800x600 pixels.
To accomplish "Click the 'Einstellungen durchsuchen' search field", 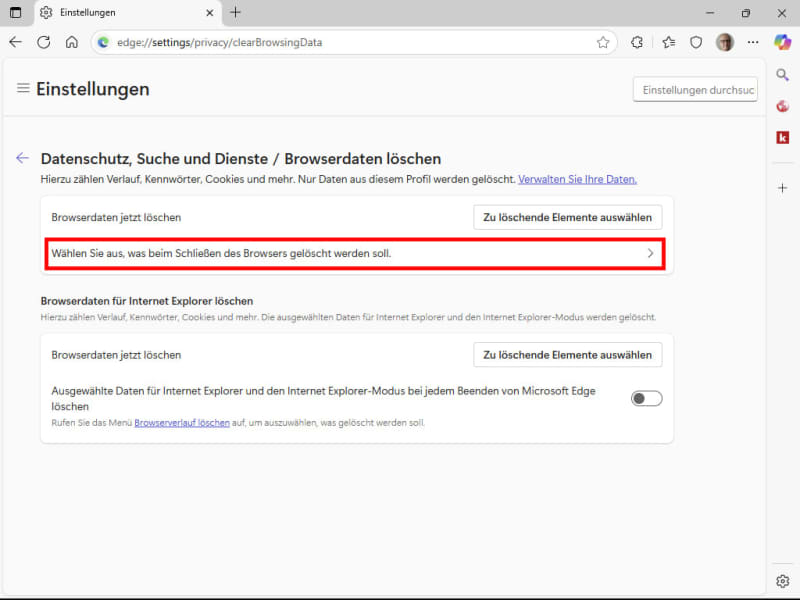I will 695,90.
